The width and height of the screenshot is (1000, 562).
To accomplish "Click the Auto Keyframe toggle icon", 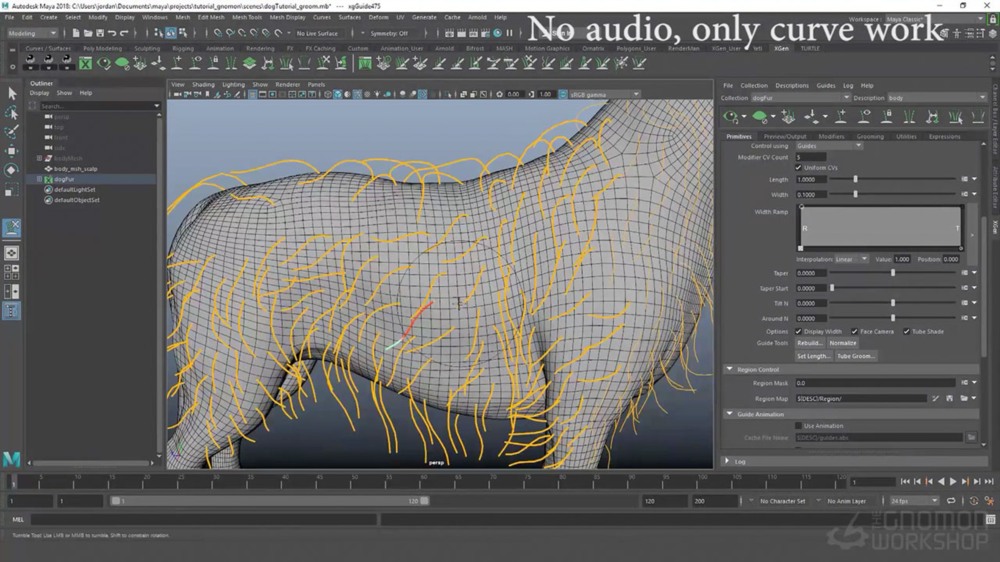I will [x=974, y=501].
